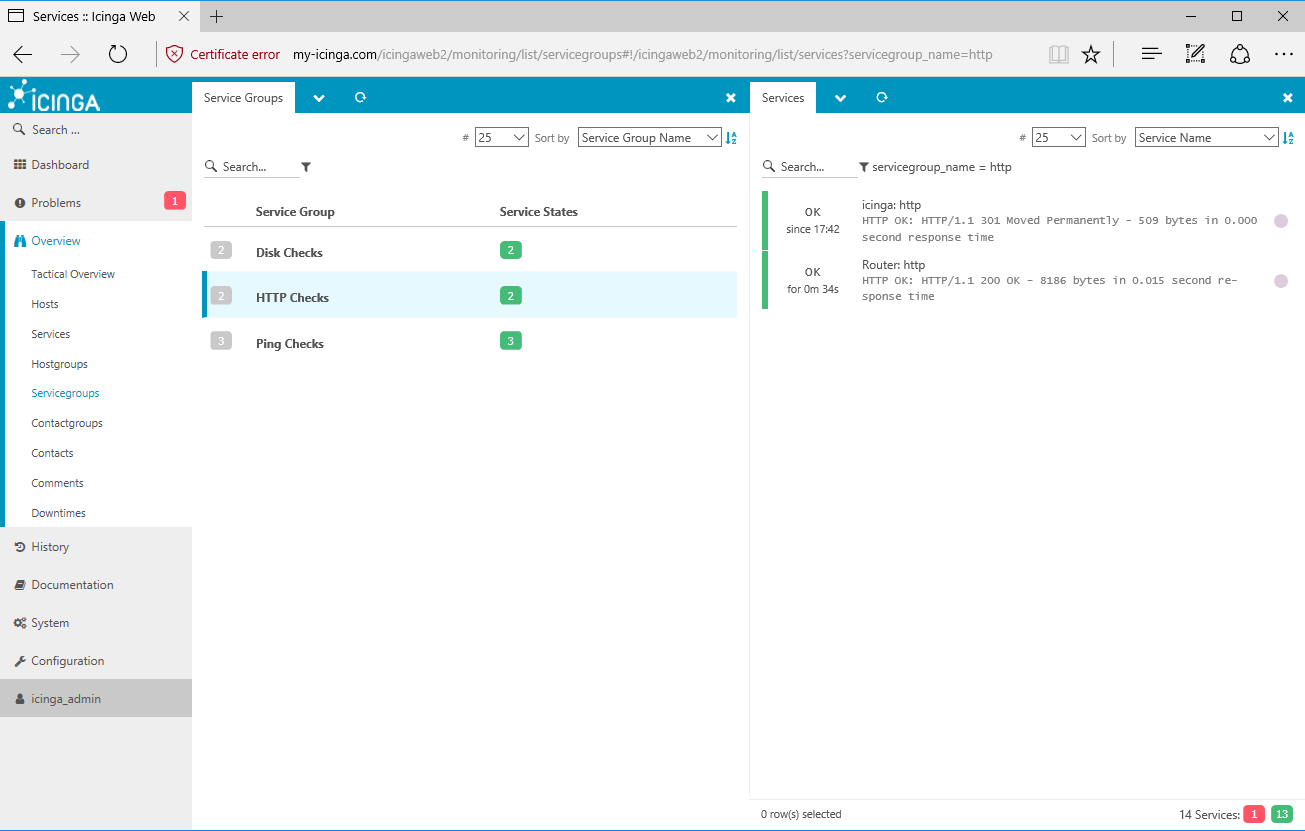The height and width of the screenshot is (831, 1305).
Task: Click Services pane search field
Action: pos(809,167)
